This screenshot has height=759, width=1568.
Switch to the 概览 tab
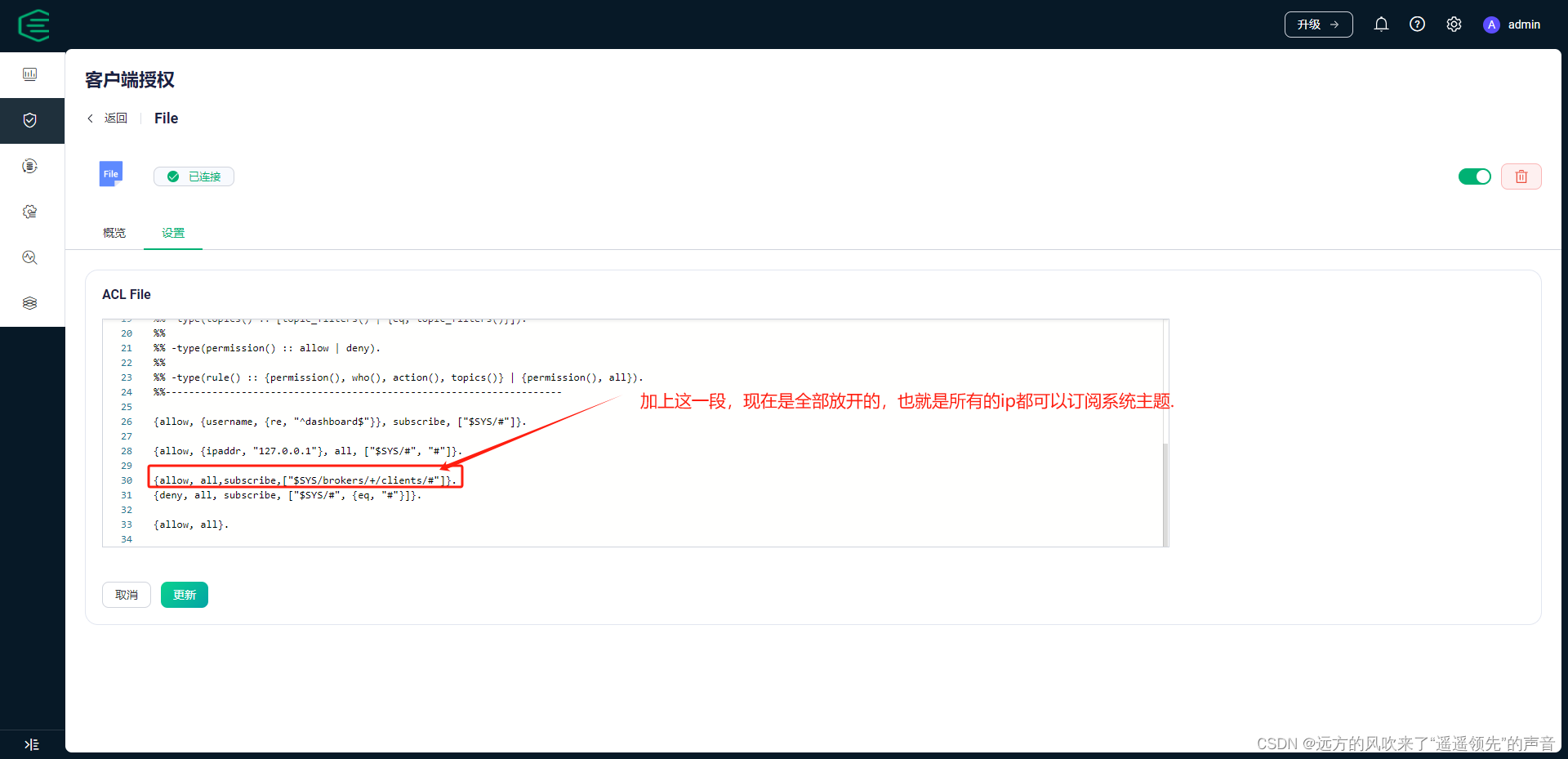pyautogui.click(x=114, y=233)
